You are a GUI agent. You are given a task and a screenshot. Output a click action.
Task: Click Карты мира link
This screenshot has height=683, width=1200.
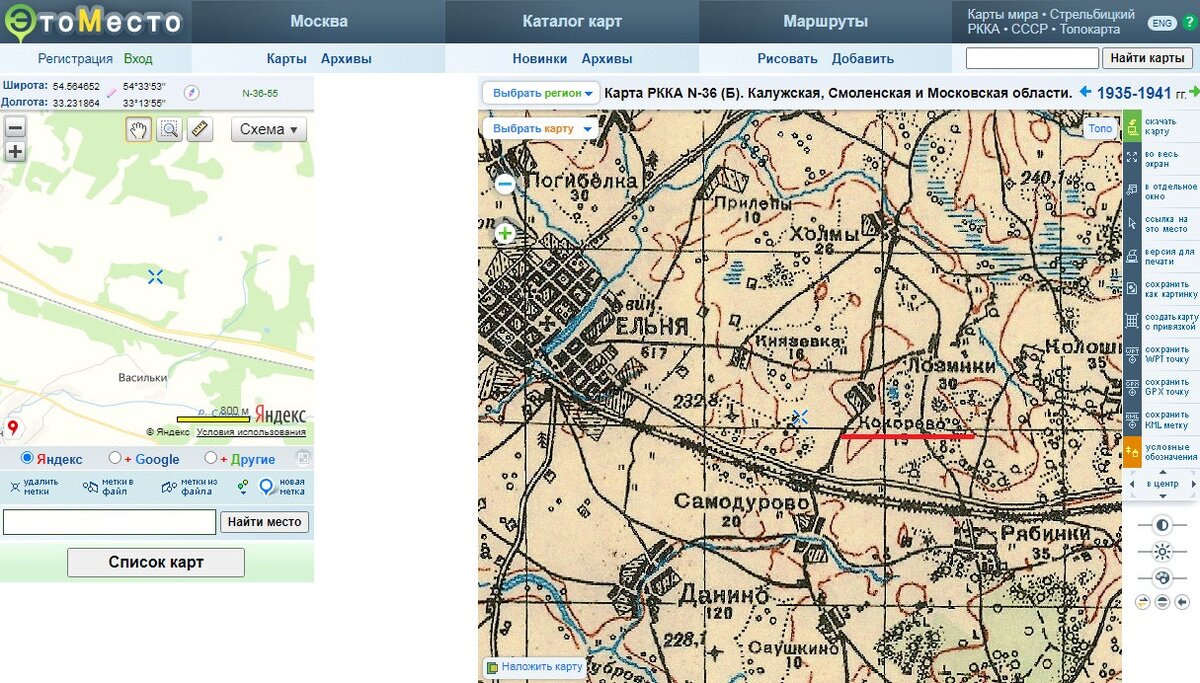(x=1003, y=15)
